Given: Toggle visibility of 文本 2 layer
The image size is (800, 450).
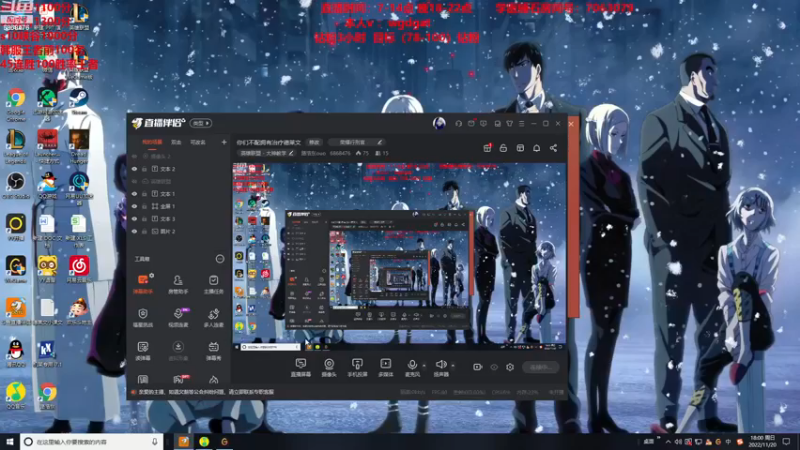Looking at the screenshot, I should click(x=135, y=169).
